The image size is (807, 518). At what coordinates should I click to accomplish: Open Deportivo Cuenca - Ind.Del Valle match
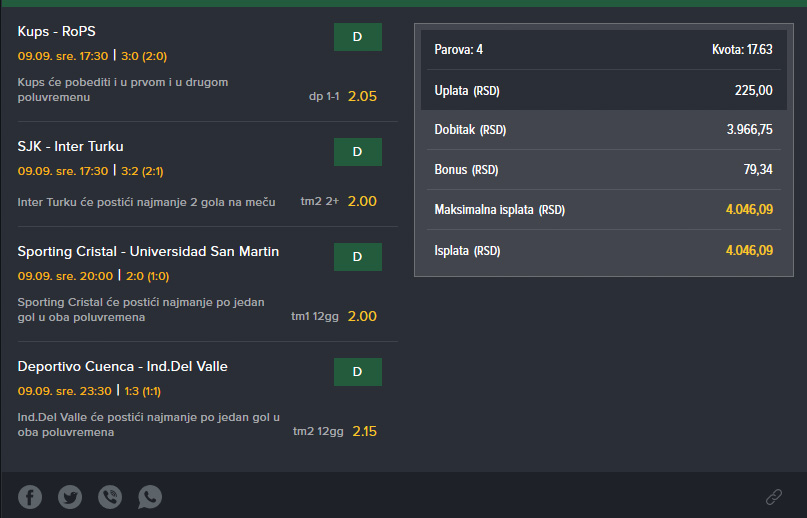[122, 367]
